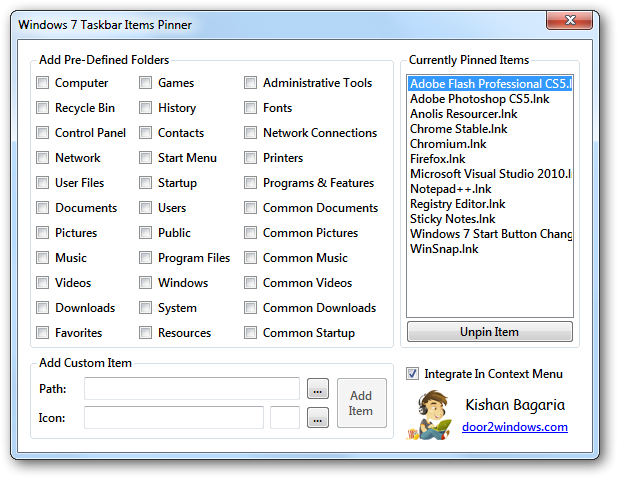Browse for a custom icon file
618x478 pixels.
[318, 418]
